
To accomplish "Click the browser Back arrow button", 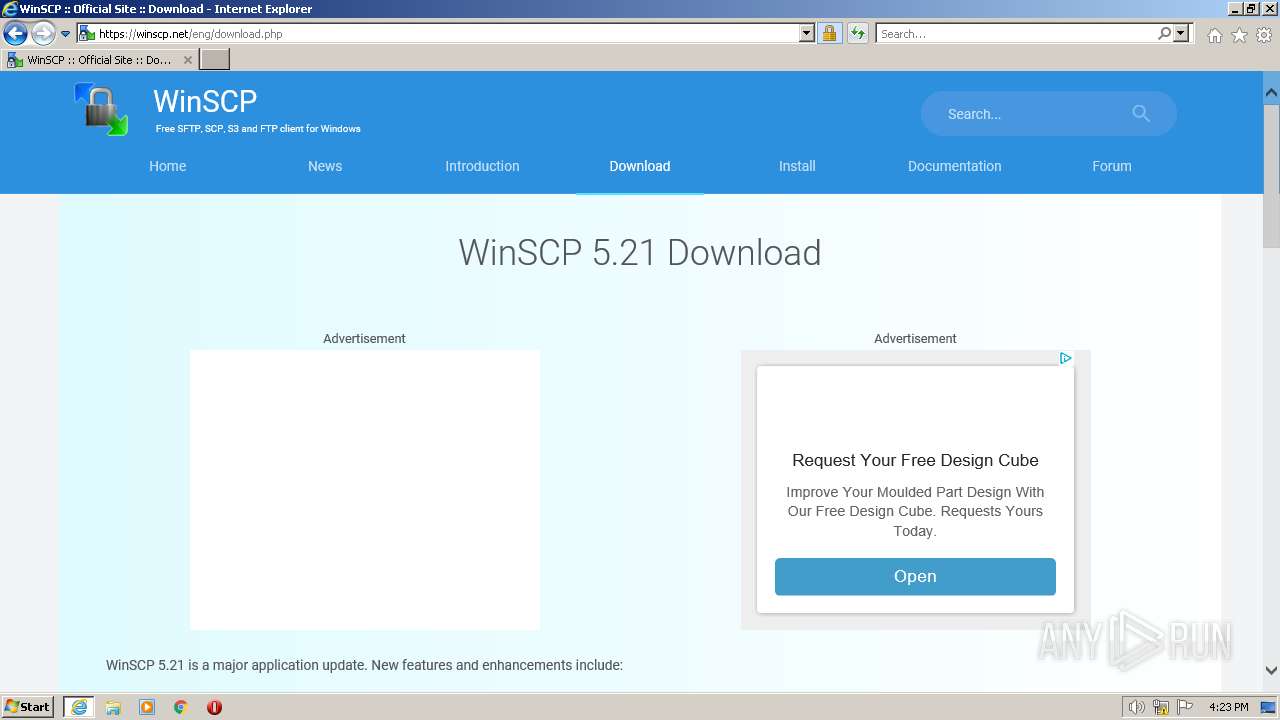I will point(15,34).
